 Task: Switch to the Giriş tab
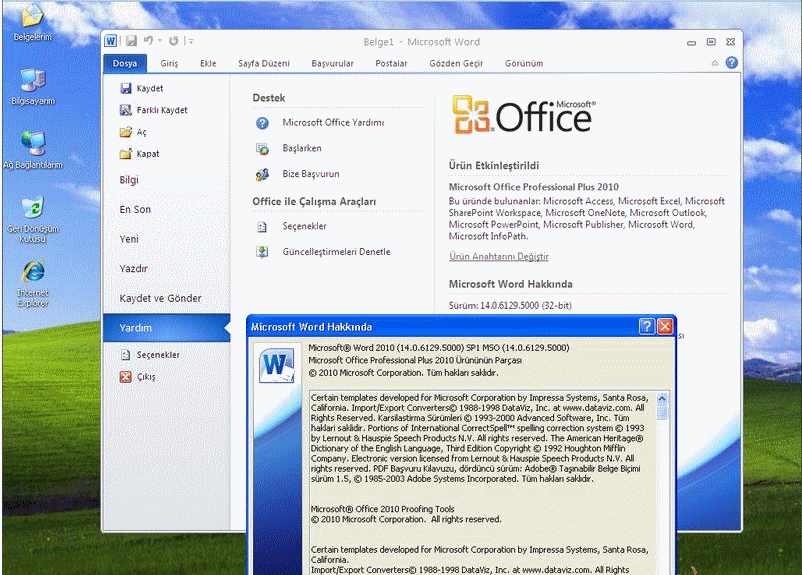pyautogui.click(x=169, y=63)
